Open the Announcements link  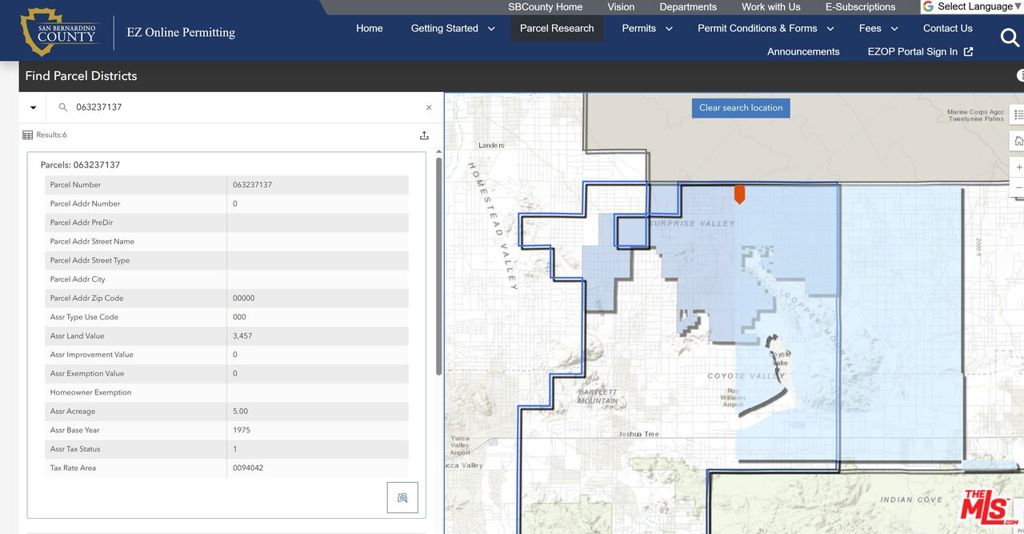[803, 52]
